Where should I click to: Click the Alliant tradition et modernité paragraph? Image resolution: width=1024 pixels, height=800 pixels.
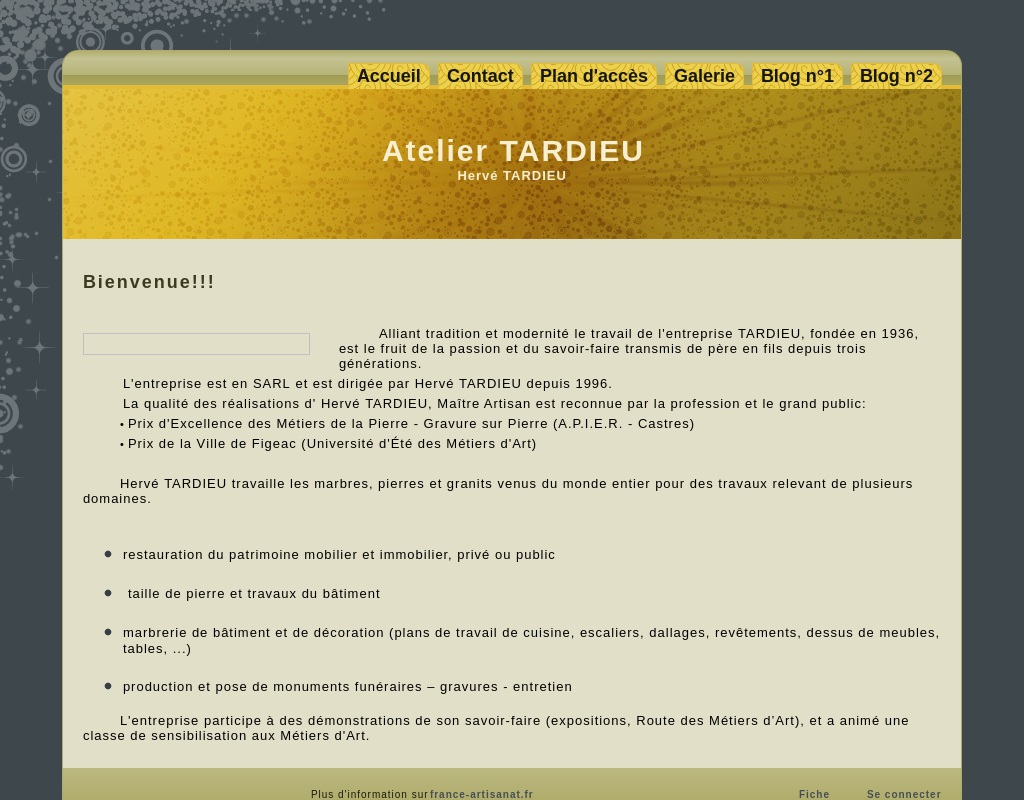tap(628, 349)
